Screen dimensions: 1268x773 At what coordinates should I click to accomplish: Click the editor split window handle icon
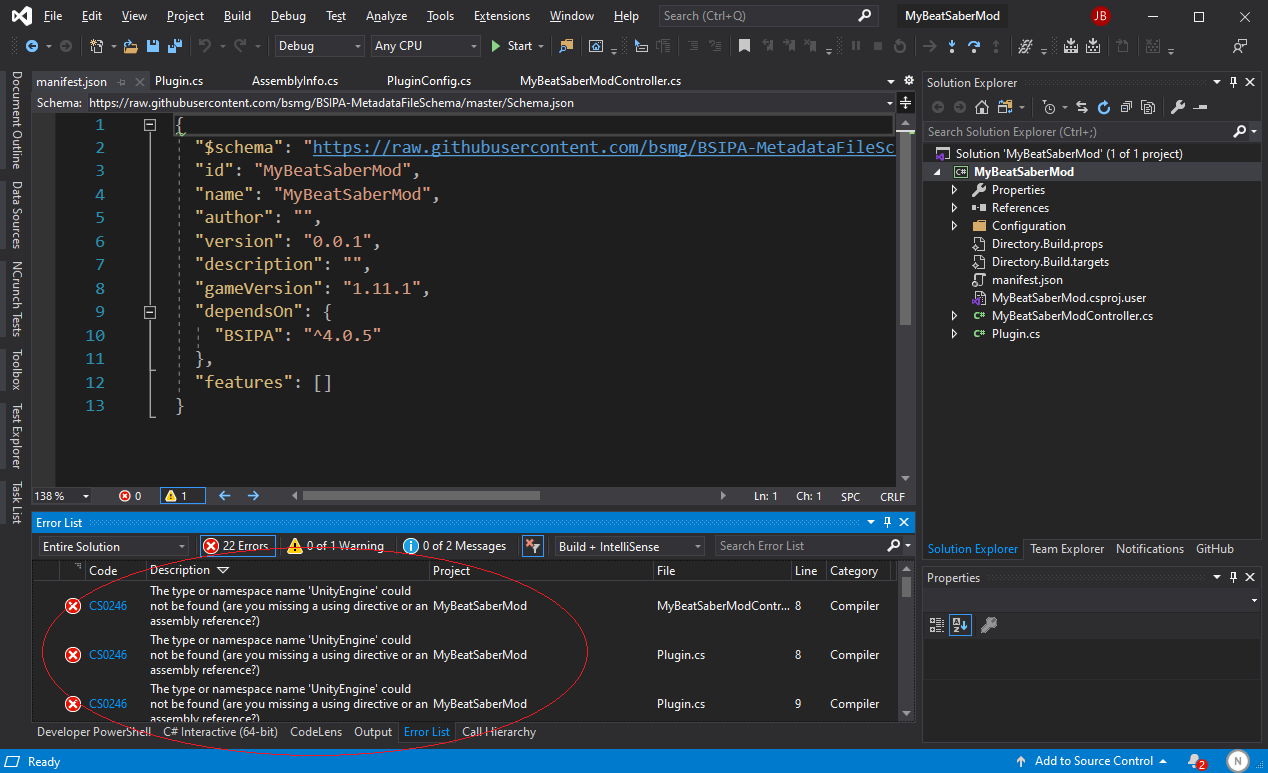(905, 102)
